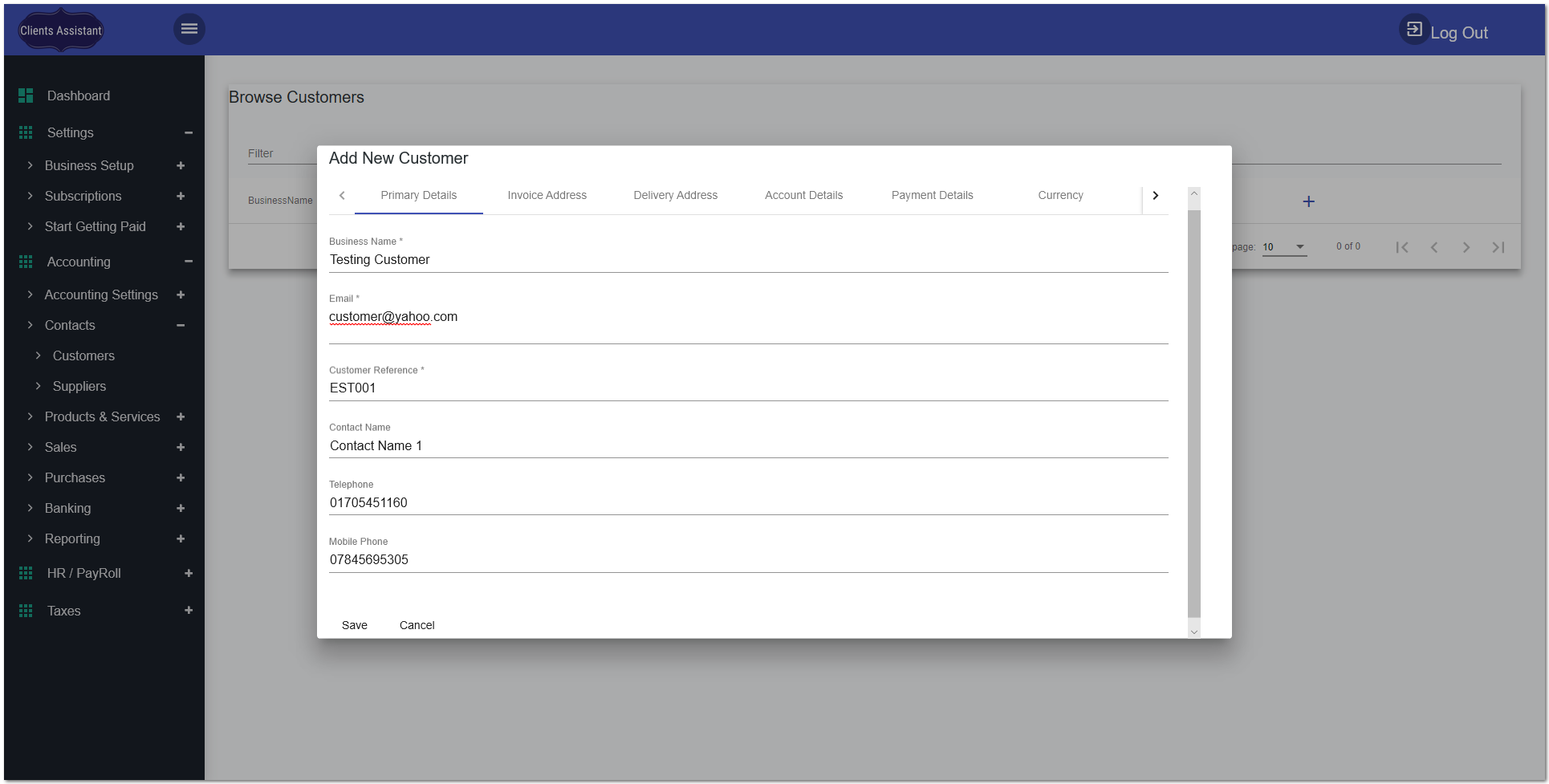The height and width of the screenshot is (784, 1549).
Task: Click the Log Out icon
Action: [x=1413, y=29]
